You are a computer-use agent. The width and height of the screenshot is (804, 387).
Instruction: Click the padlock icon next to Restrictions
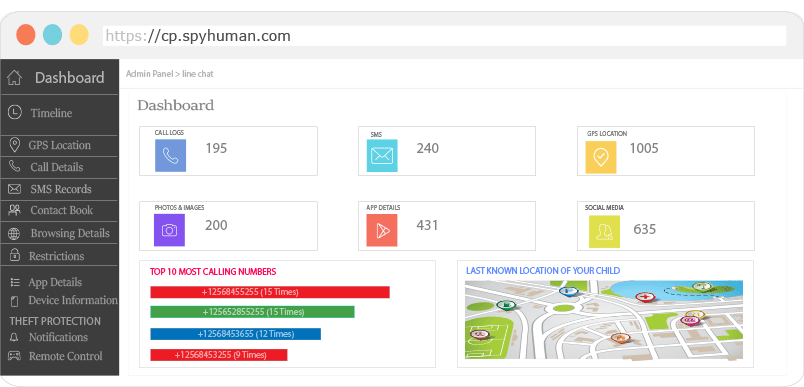tap(15, 255)
